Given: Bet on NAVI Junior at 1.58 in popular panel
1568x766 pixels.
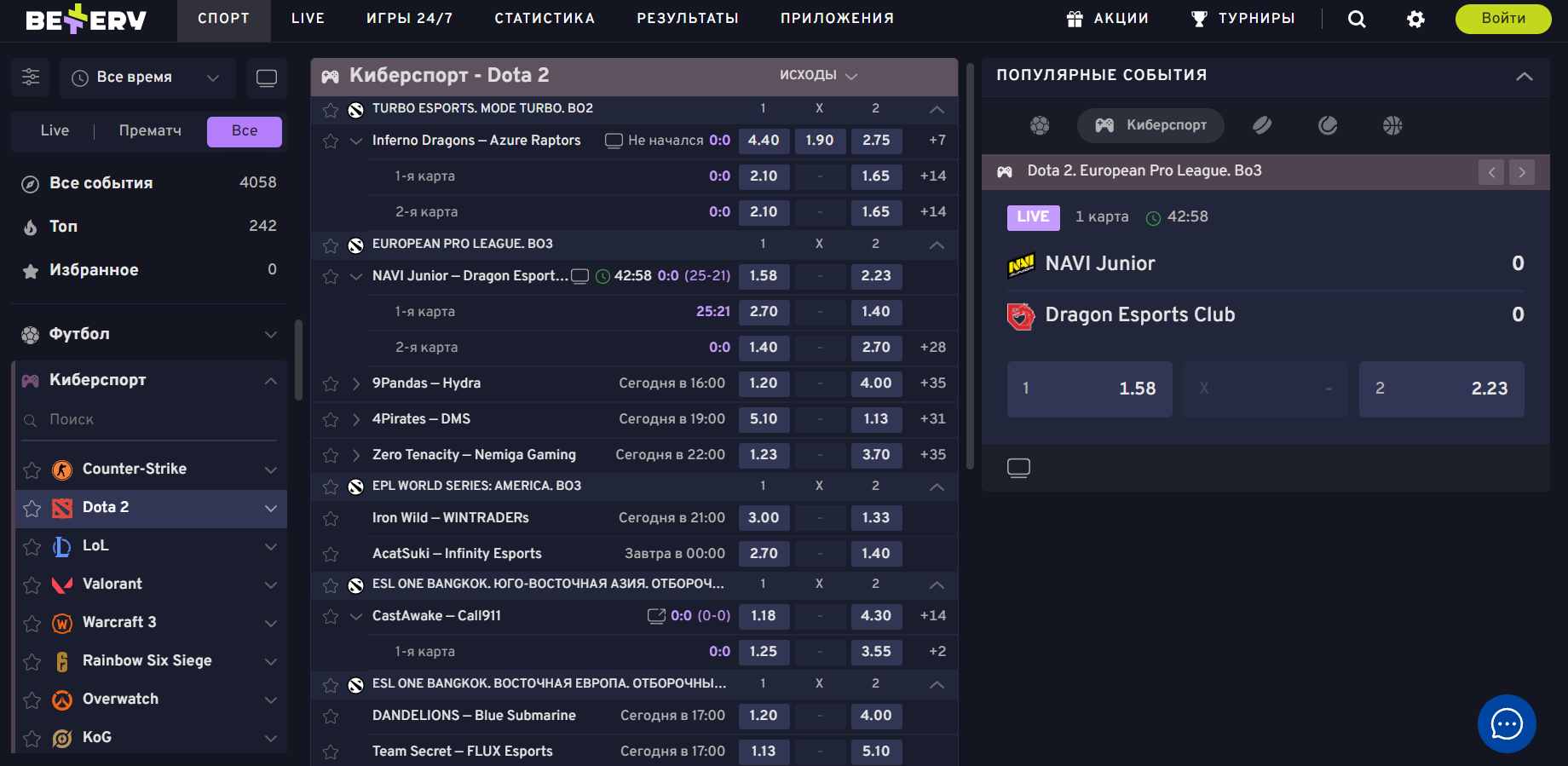Looking at the screenshot, I should (x=1089, y=389).
